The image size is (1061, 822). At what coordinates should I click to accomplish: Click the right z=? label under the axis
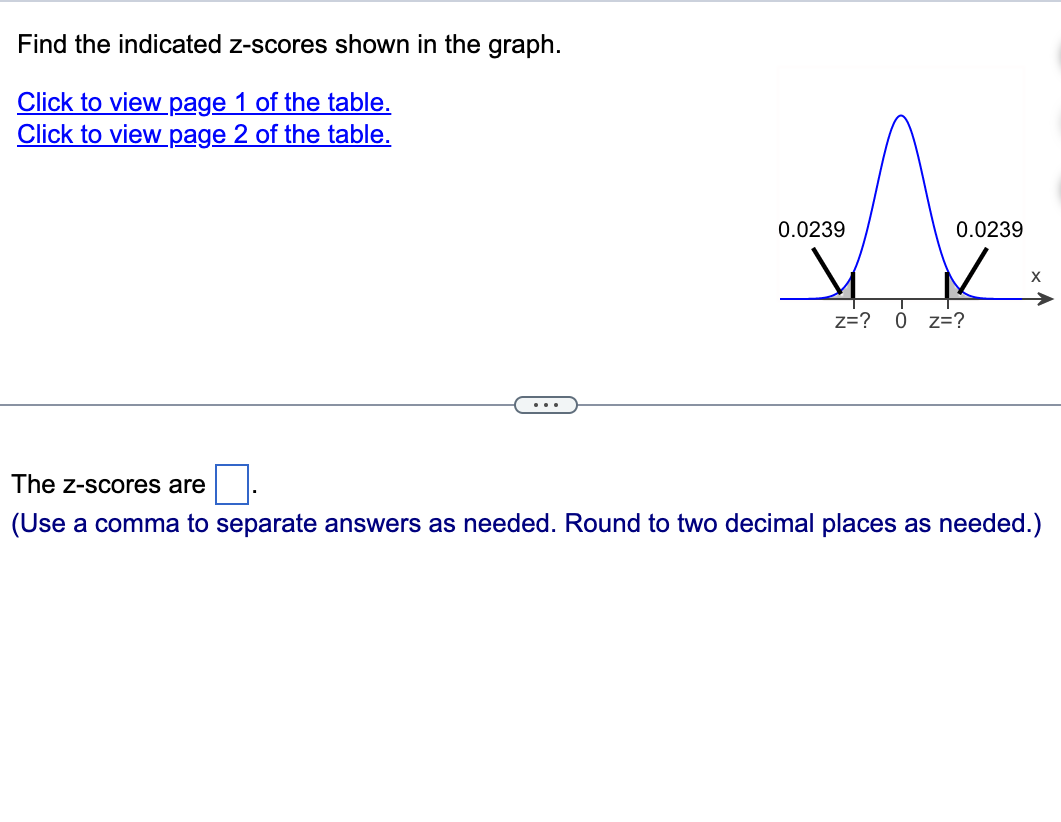click(945, 321)
